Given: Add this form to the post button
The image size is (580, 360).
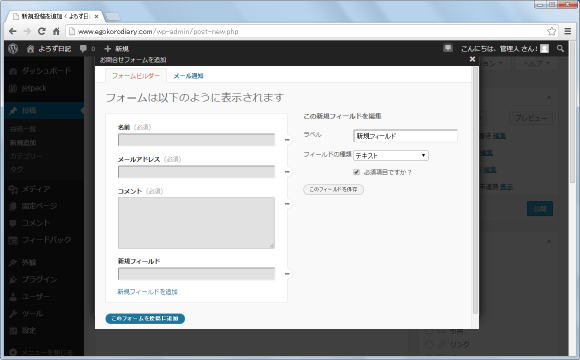Looking at the screenshot, I should click(x=145, y=319).
